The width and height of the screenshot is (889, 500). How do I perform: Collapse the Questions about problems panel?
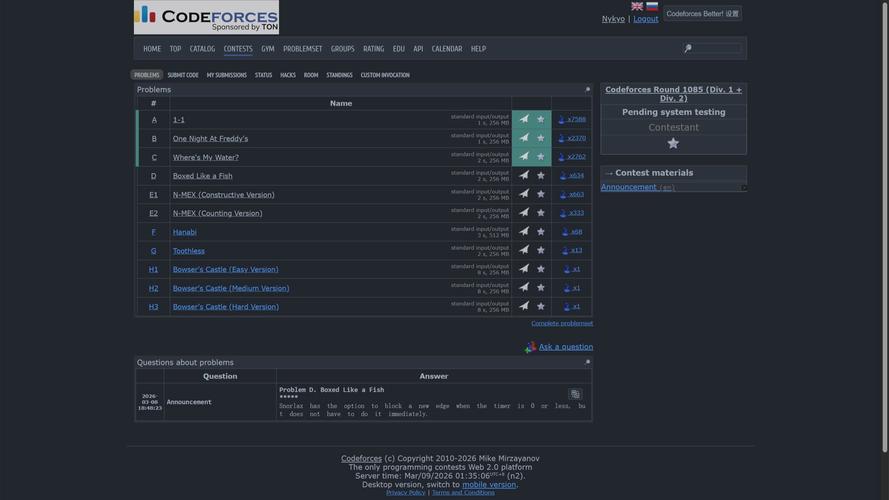click(x=587, y=362)
